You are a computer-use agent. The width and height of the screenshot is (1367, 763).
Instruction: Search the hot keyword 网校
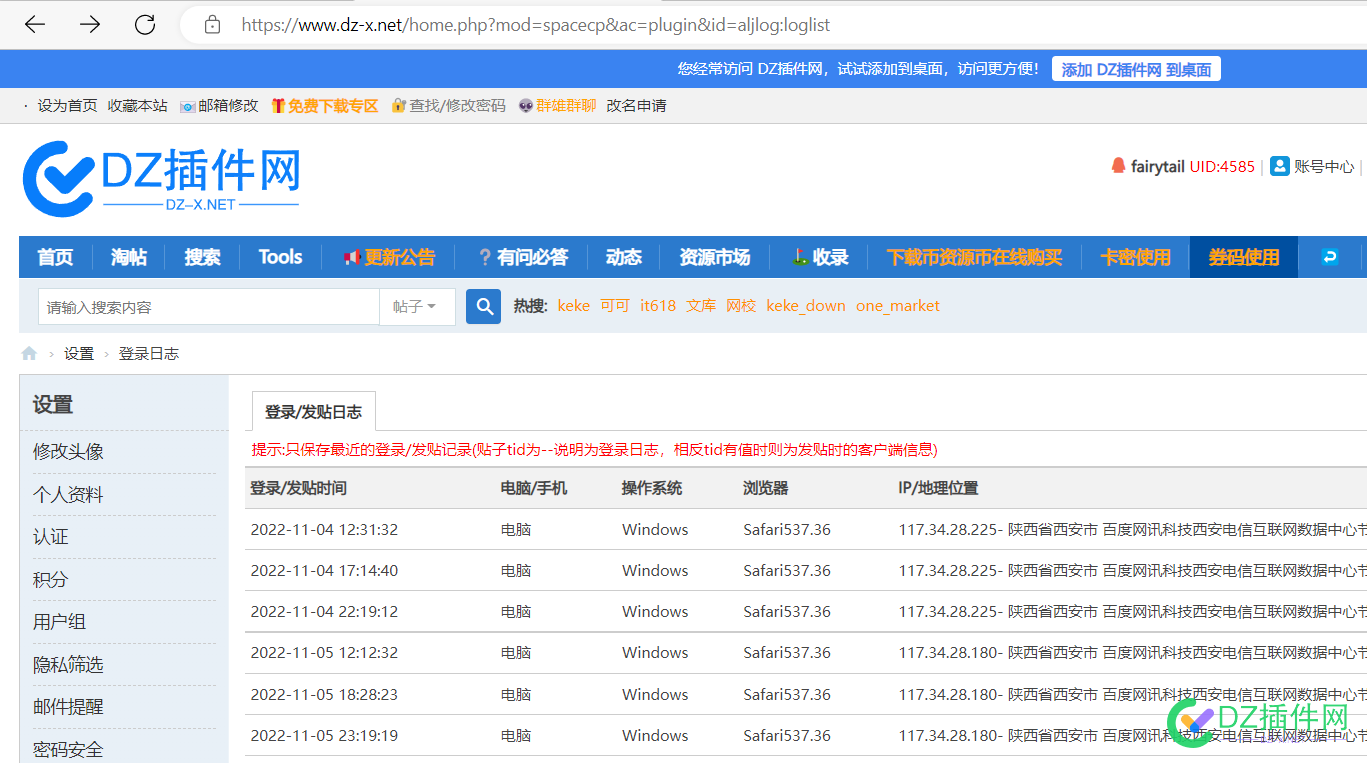coord(741,306)
